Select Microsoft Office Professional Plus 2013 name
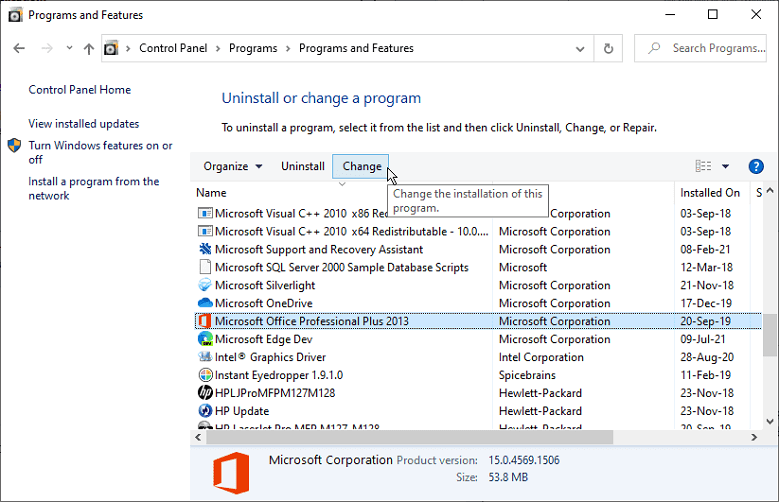Image resolution: width=779 pixels, height=502 pixels. click(312, 321)
